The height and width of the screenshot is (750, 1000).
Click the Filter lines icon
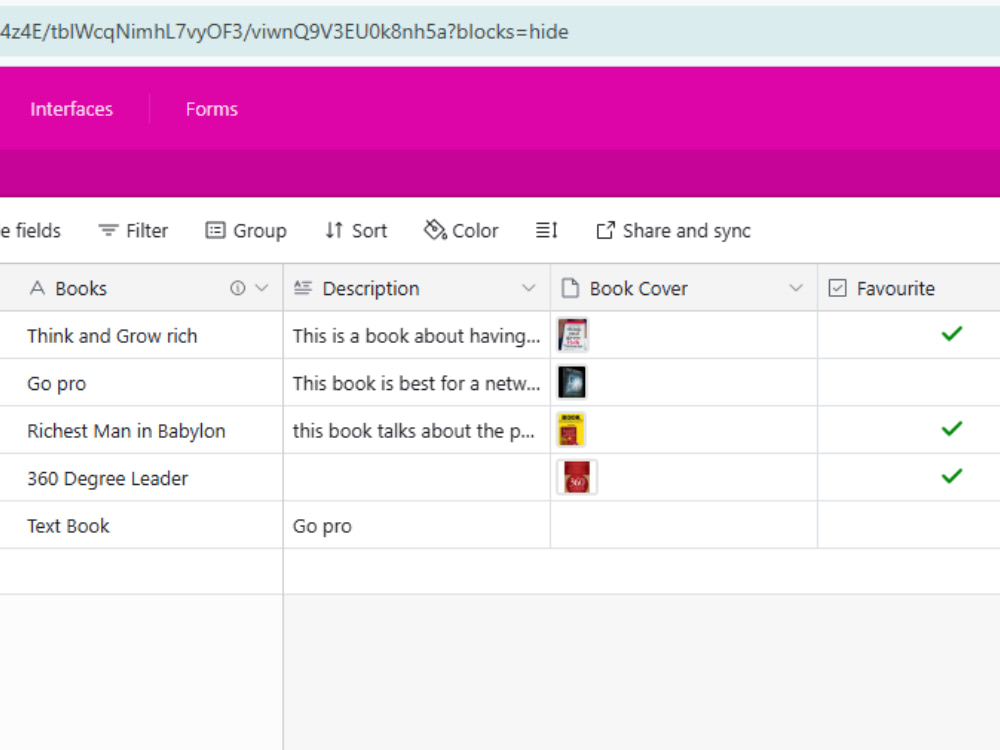click(108, 230)
